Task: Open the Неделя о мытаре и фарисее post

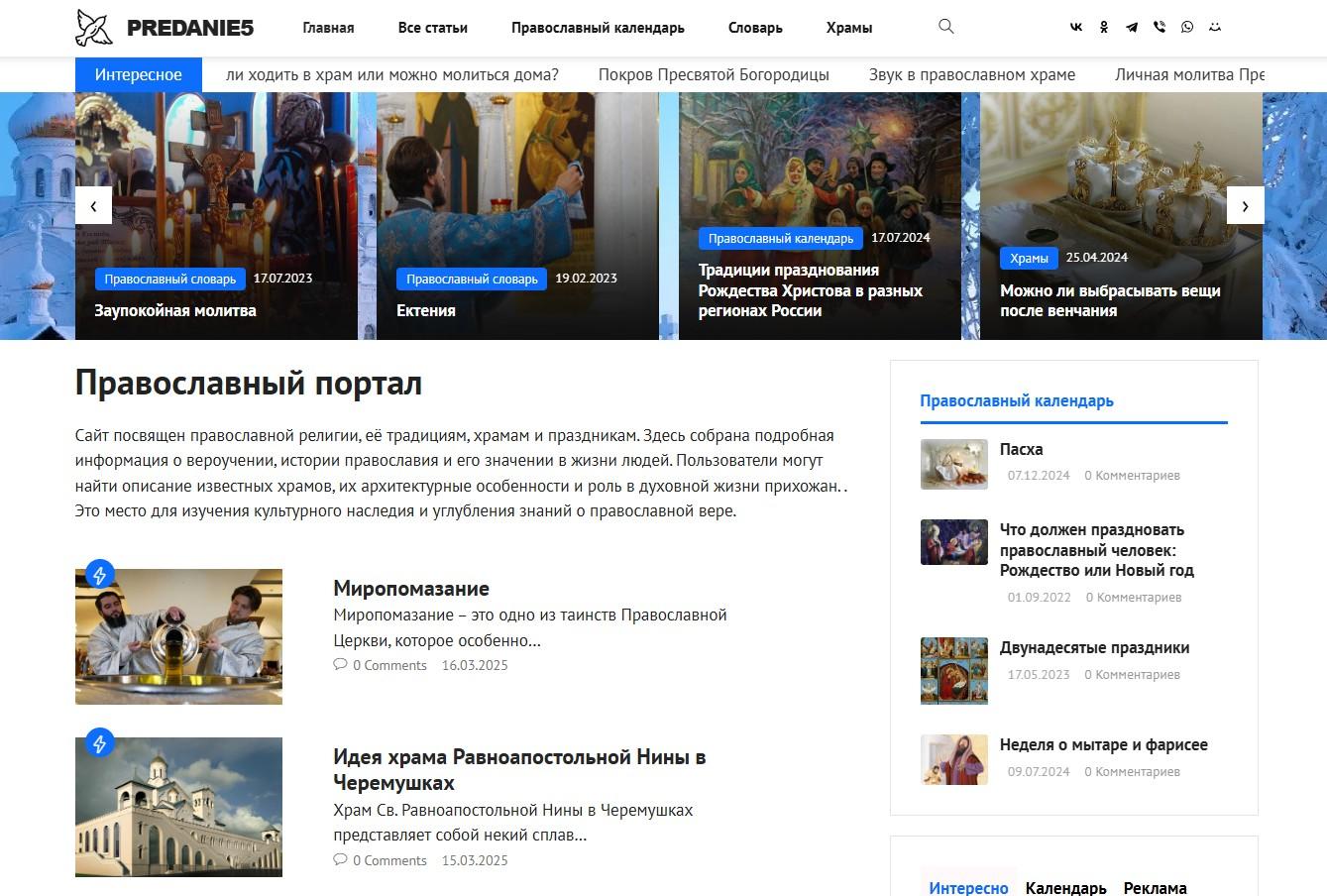Action: point(1104,744)
